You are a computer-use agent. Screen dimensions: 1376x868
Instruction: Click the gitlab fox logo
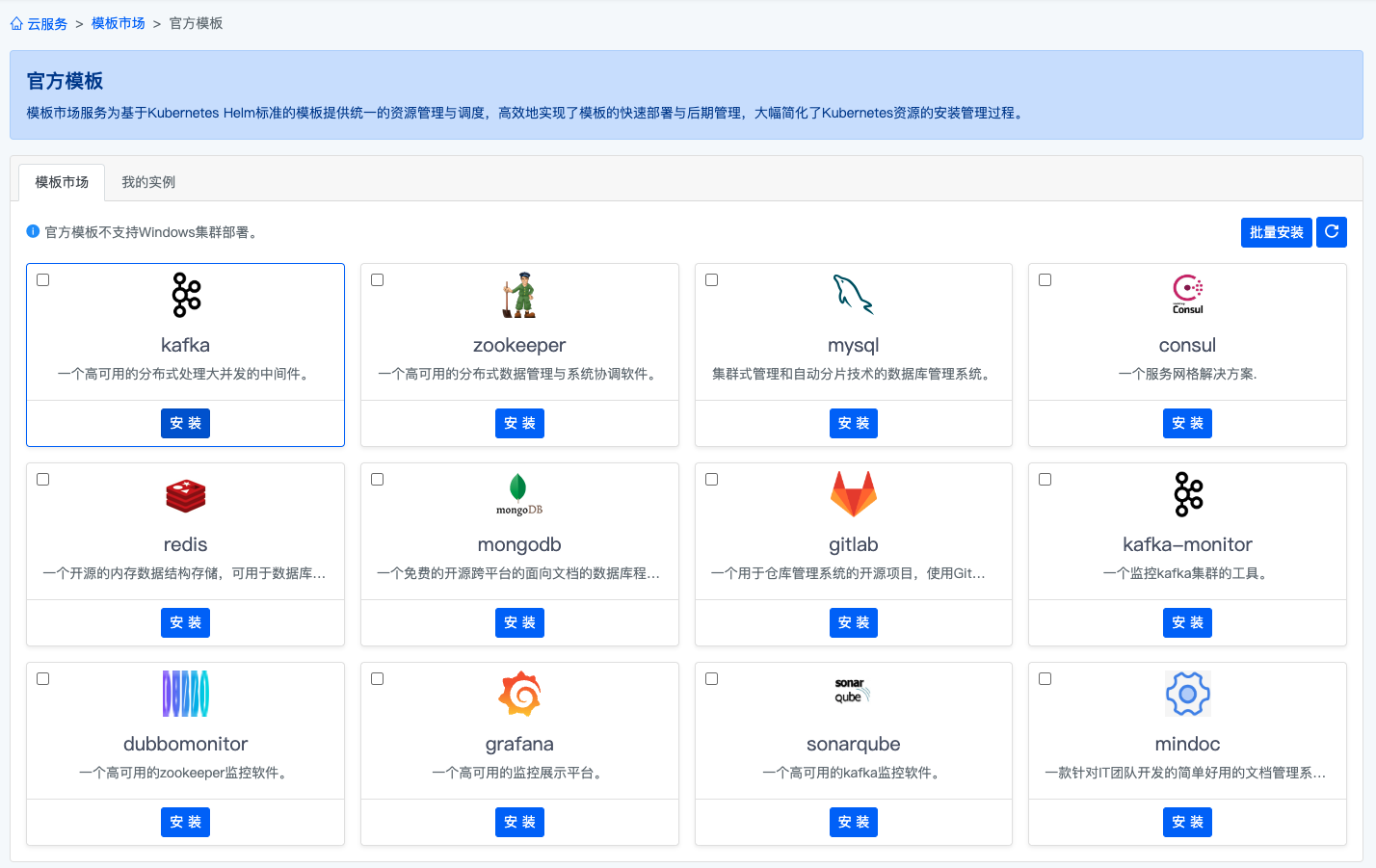854,493
